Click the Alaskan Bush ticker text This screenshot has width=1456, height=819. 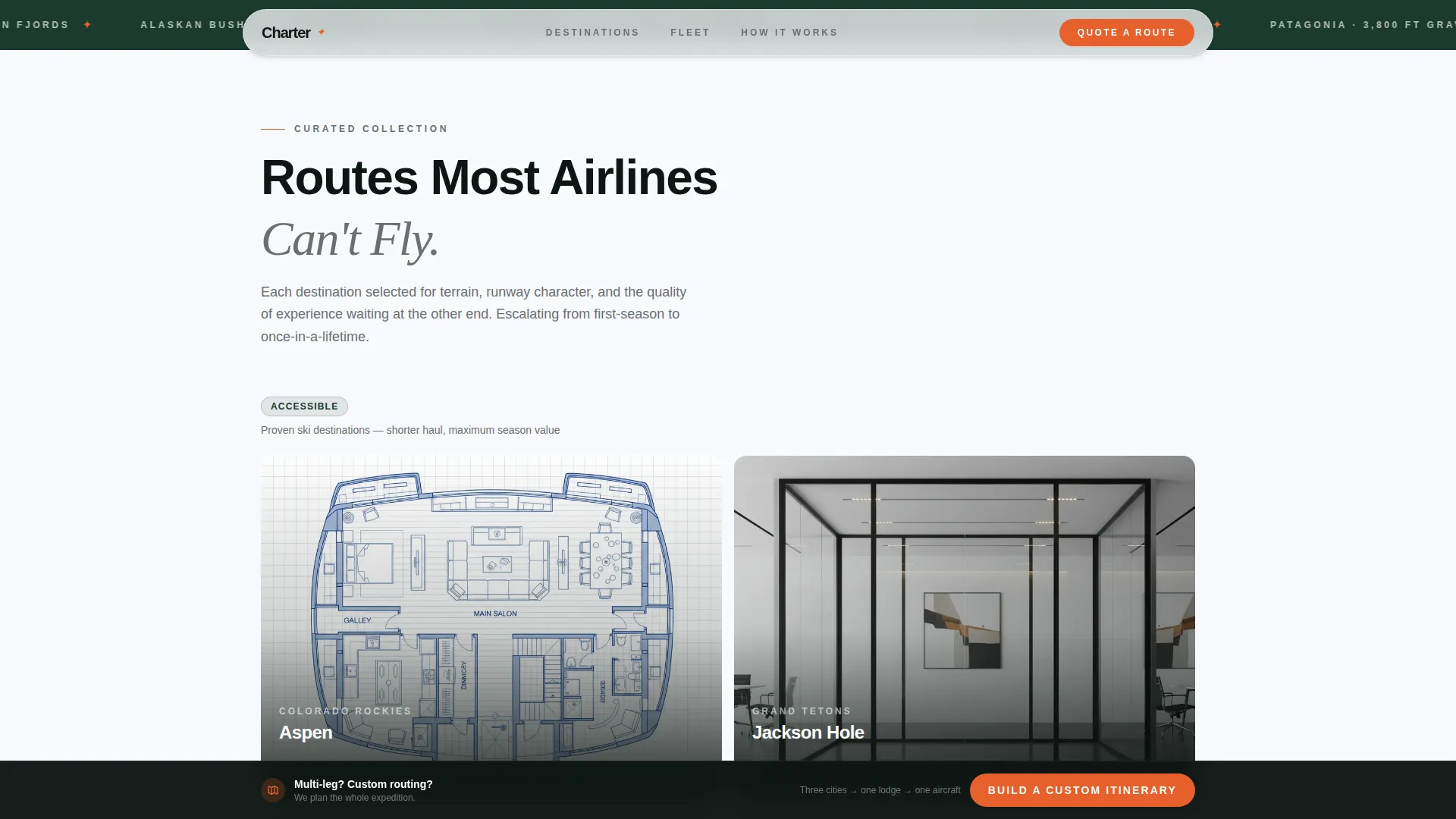click(x=192, y=25)
